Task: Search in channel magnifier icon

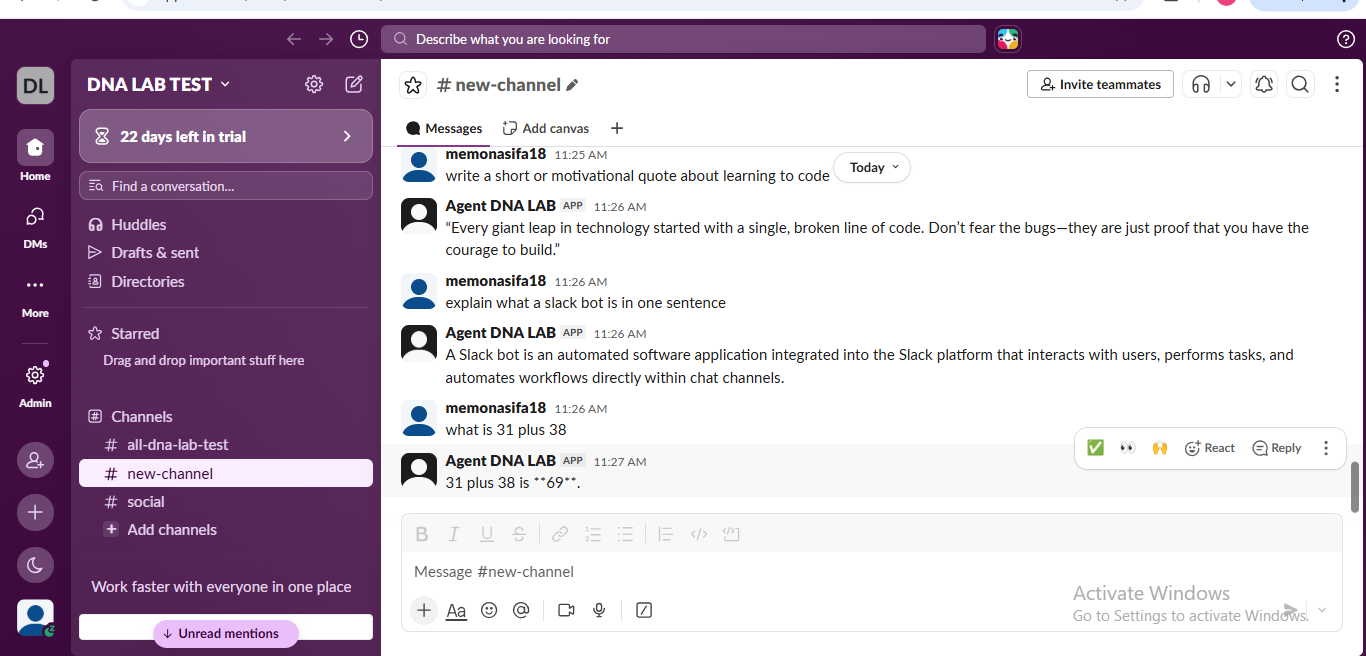Action: (x=1300, y=85)
